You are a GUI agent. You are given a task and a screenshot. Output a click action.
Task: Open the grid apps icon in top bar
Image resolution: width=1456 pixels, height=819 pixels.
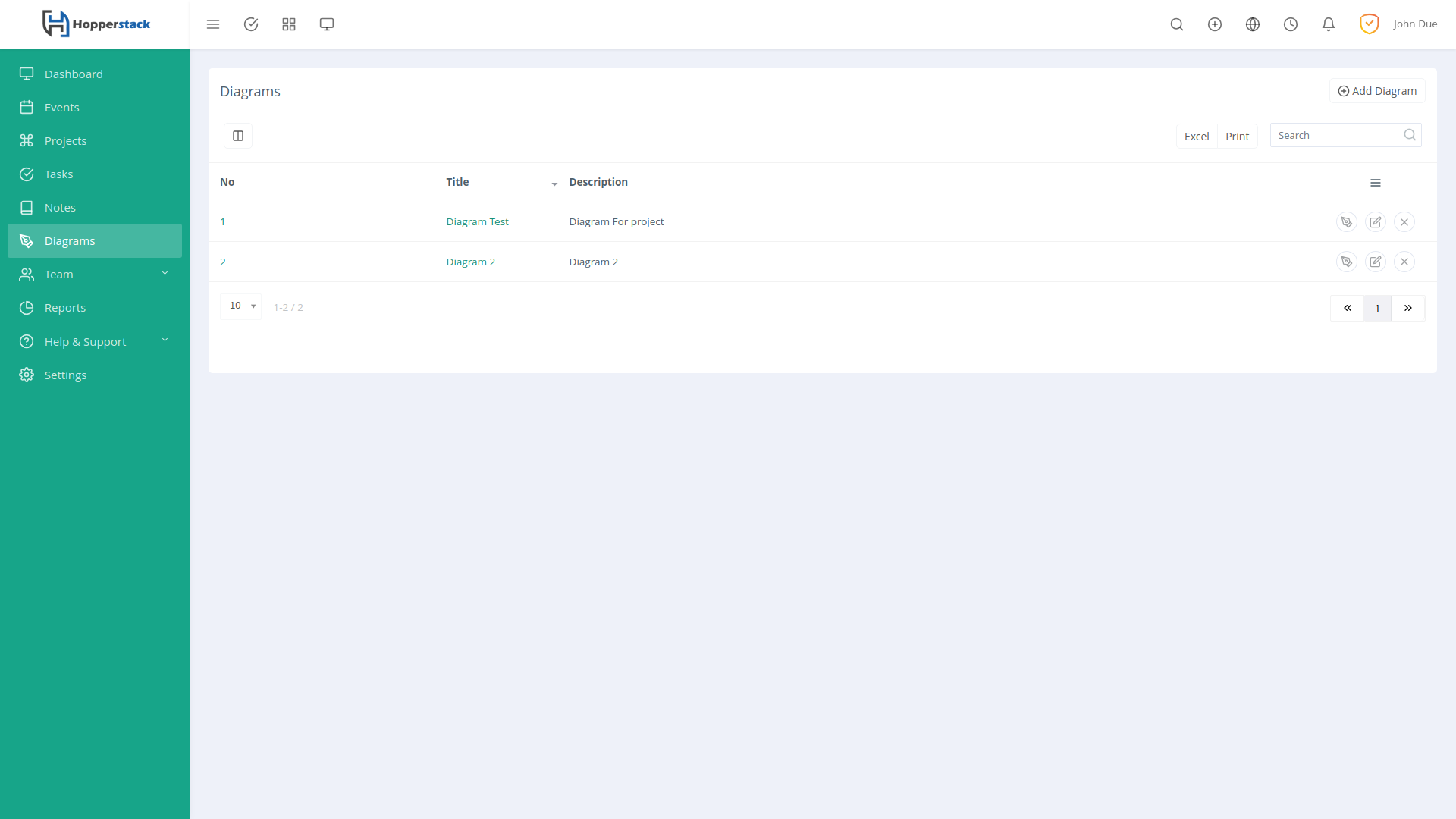coord(289,24)
